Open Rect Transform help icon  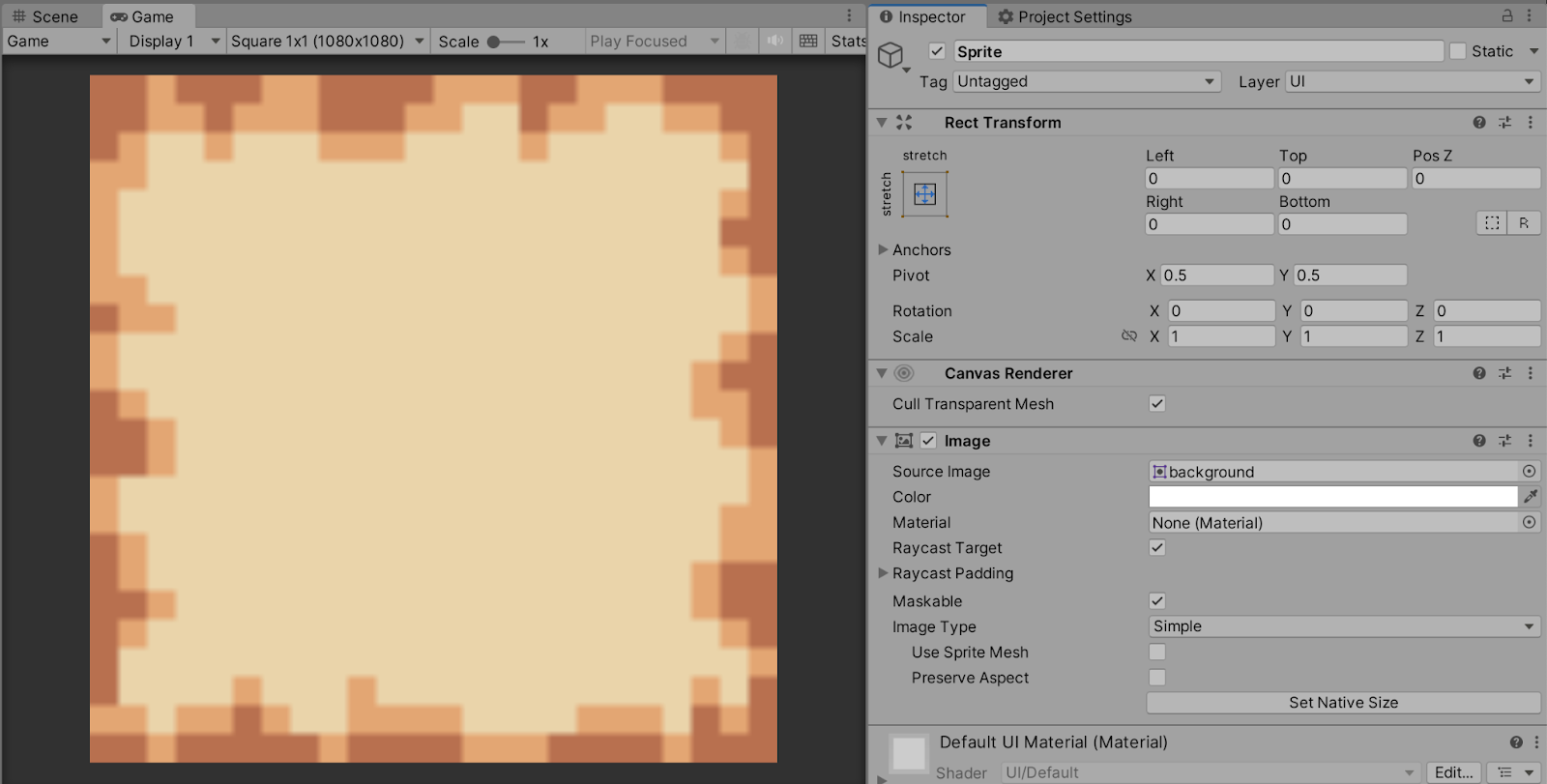pos(1479,123)
